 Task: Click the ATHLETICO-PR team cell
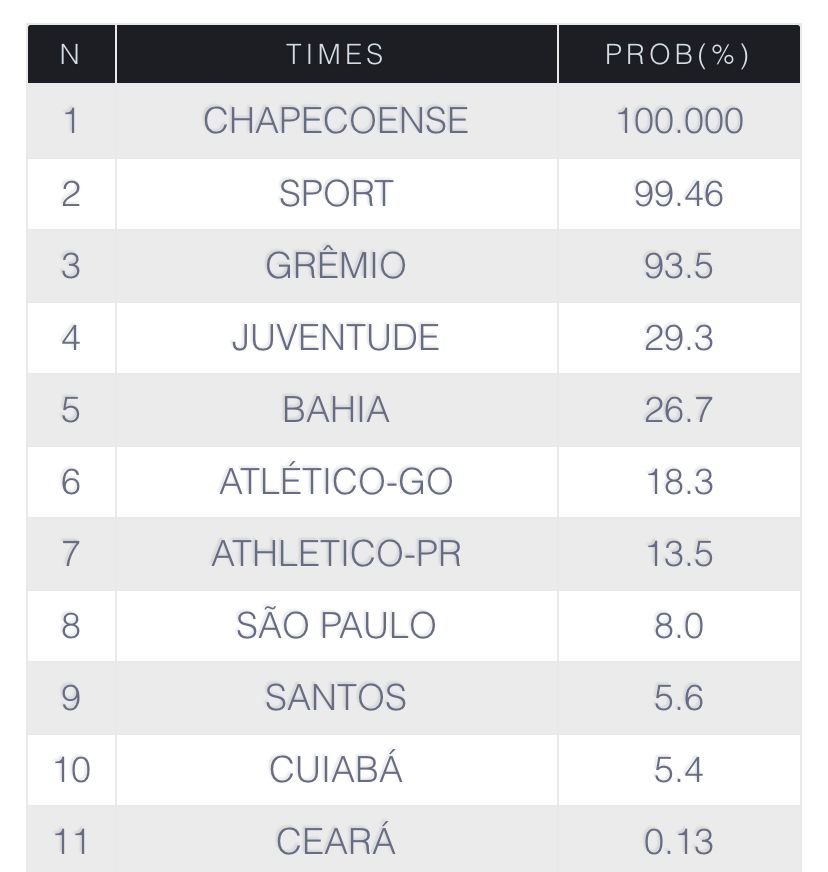[x=336, y=553]
